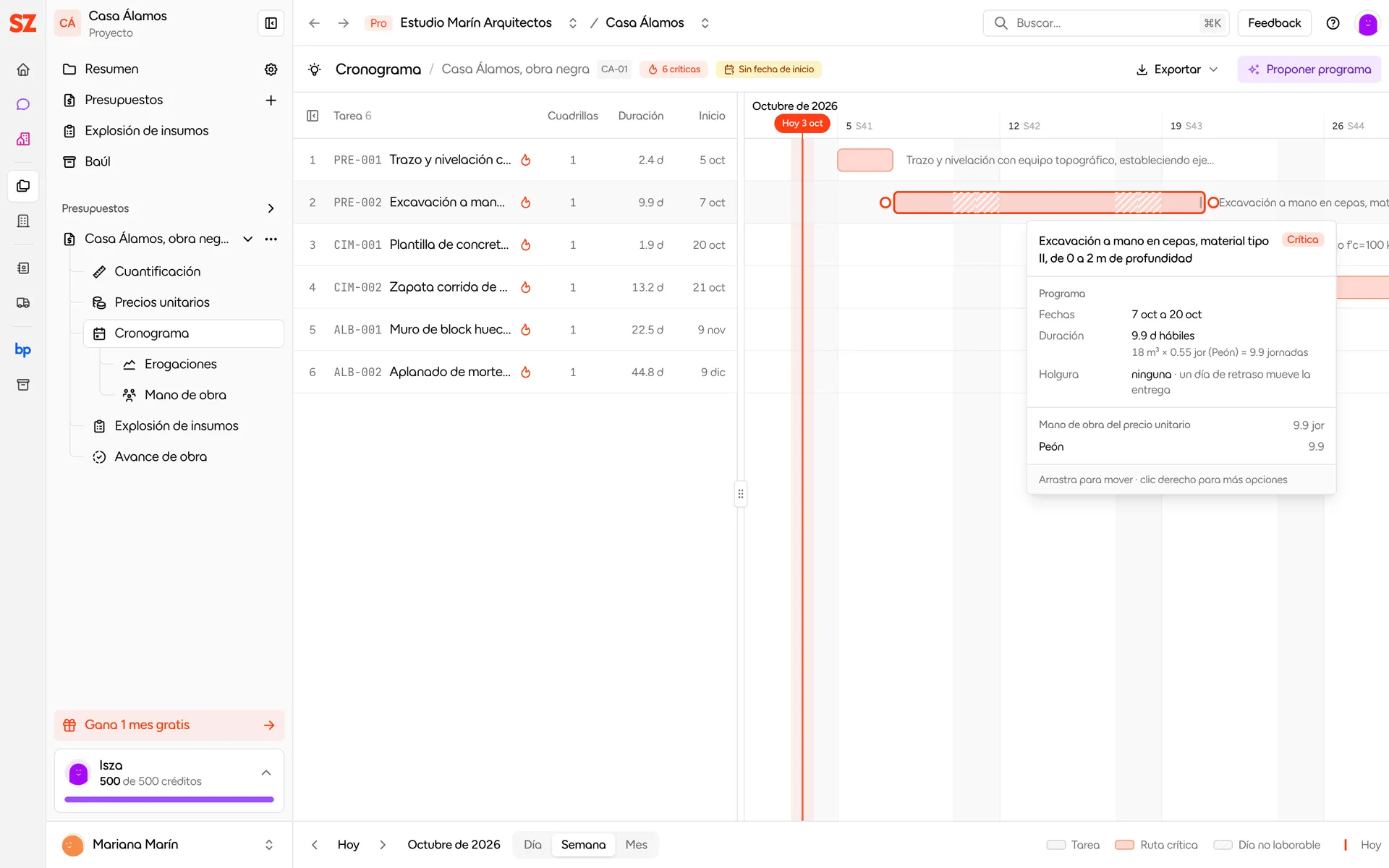The width and height of the screenshot is (1389, 868).
Task: Open the delivery truck icon in left rail
Action: (23, 303)
